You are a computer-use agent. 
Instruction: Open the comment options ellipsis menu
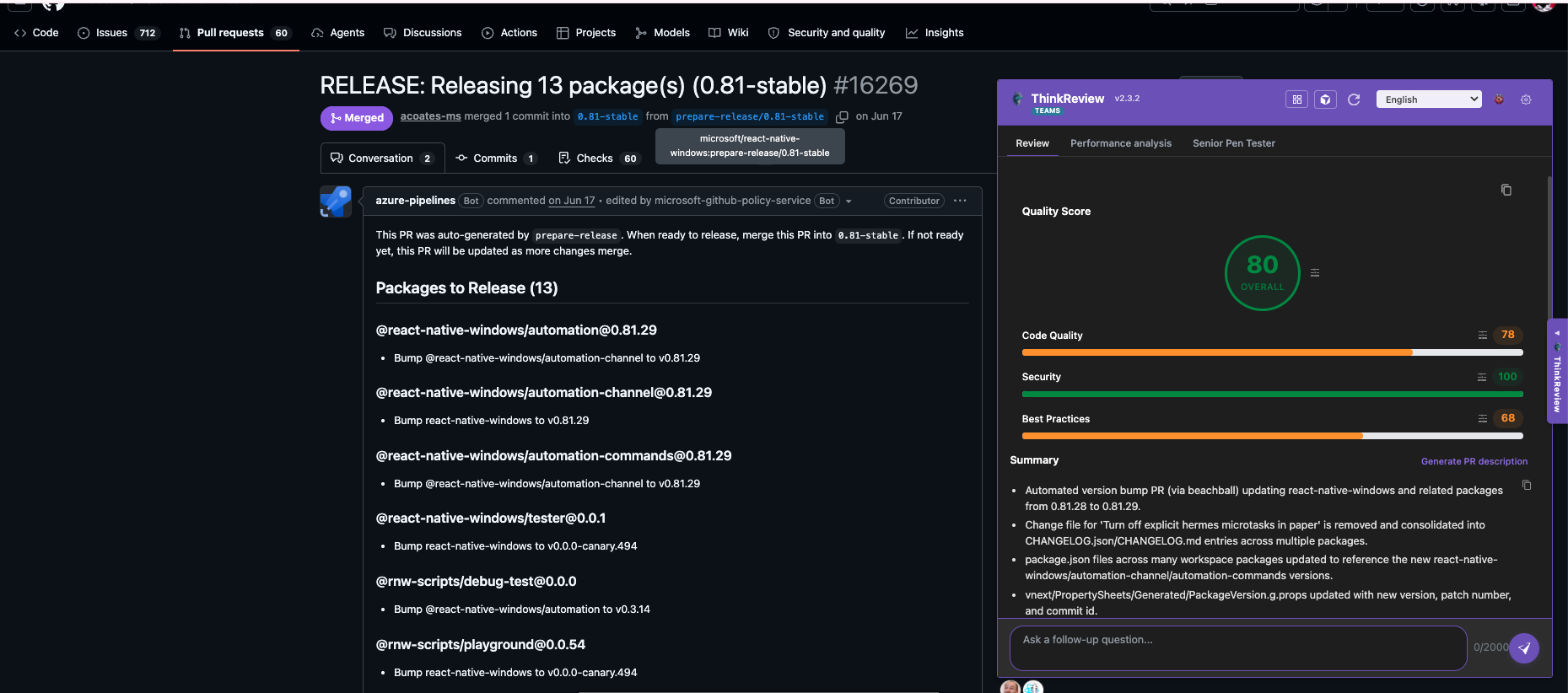pyautogui.click(x=960, y=201)
